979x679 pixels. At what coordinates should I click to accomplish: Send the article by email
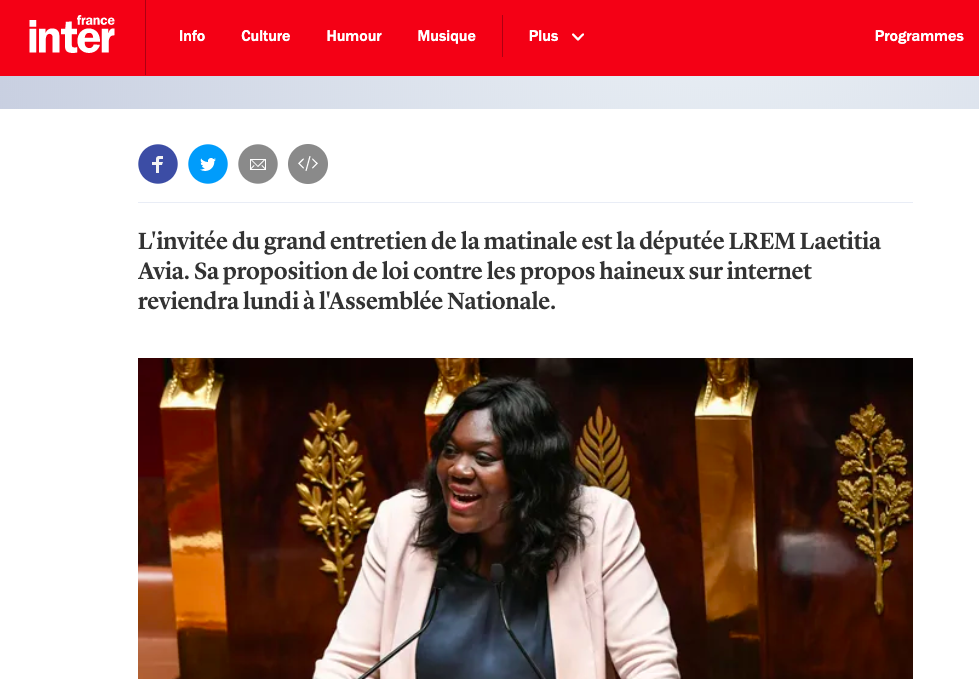(258, 164)
